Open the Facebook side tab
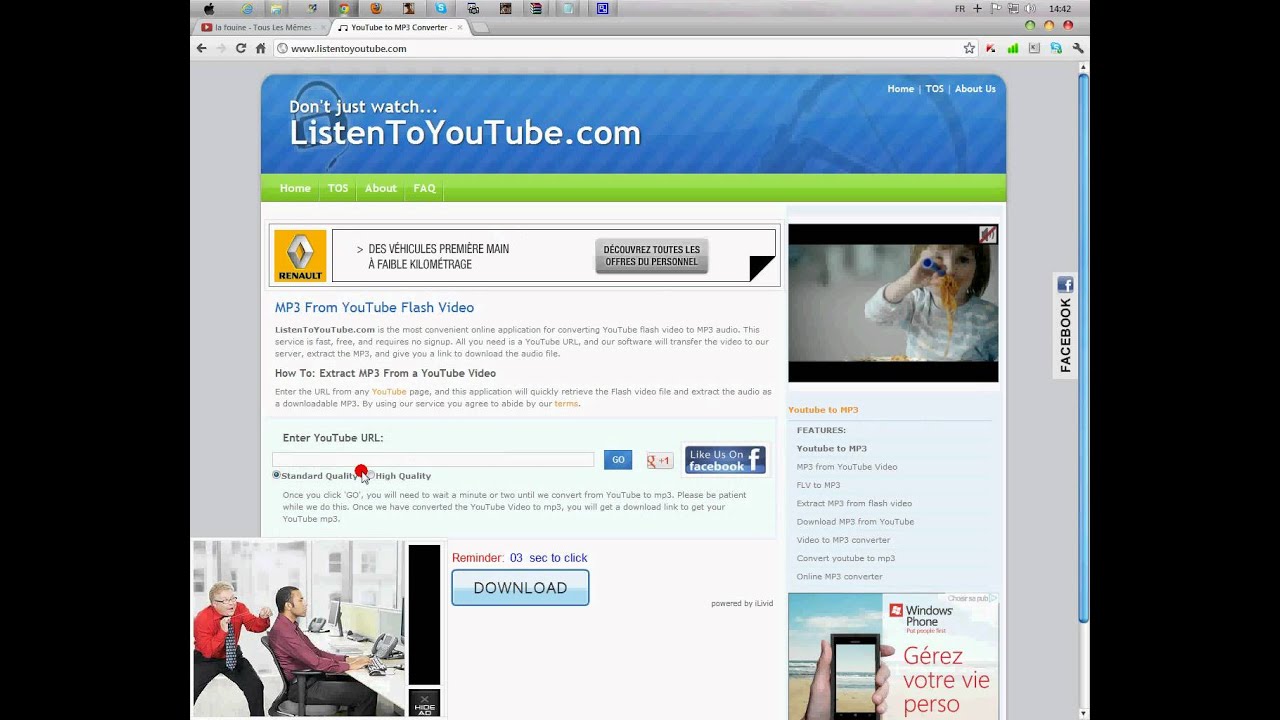 1065,325
